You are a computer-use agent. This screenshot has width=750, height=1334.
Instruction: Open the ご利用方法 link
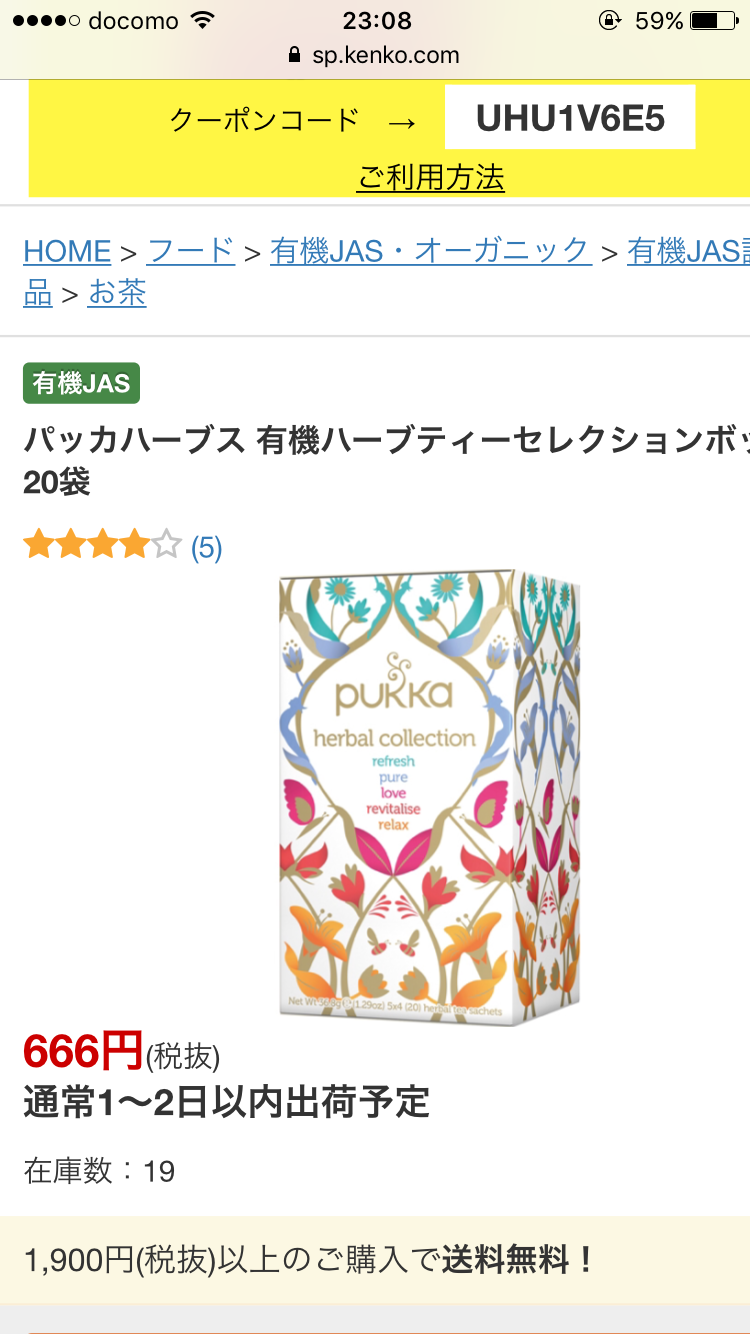(x=431, y=178)
